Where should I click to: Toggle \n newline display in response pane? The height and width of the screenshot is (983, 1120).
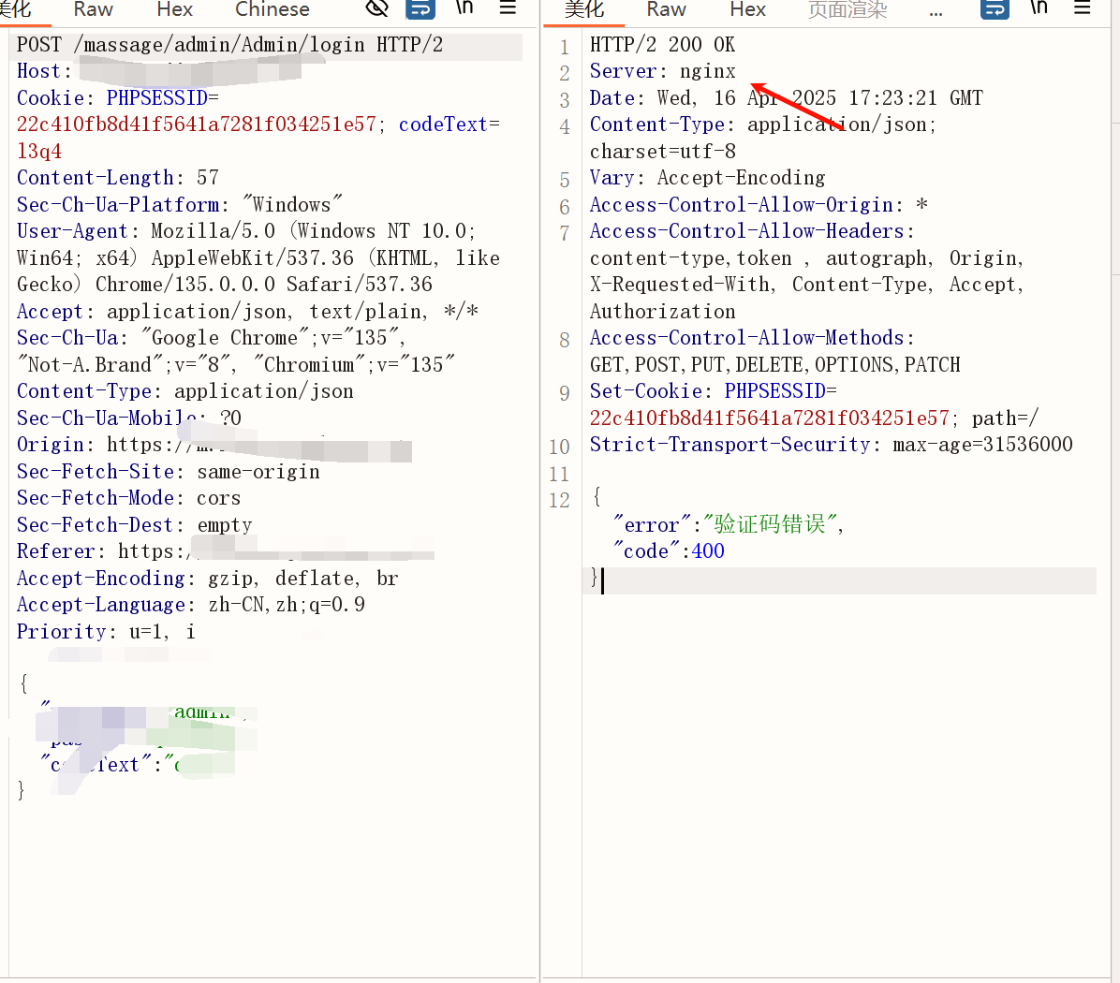(1039, 8)
